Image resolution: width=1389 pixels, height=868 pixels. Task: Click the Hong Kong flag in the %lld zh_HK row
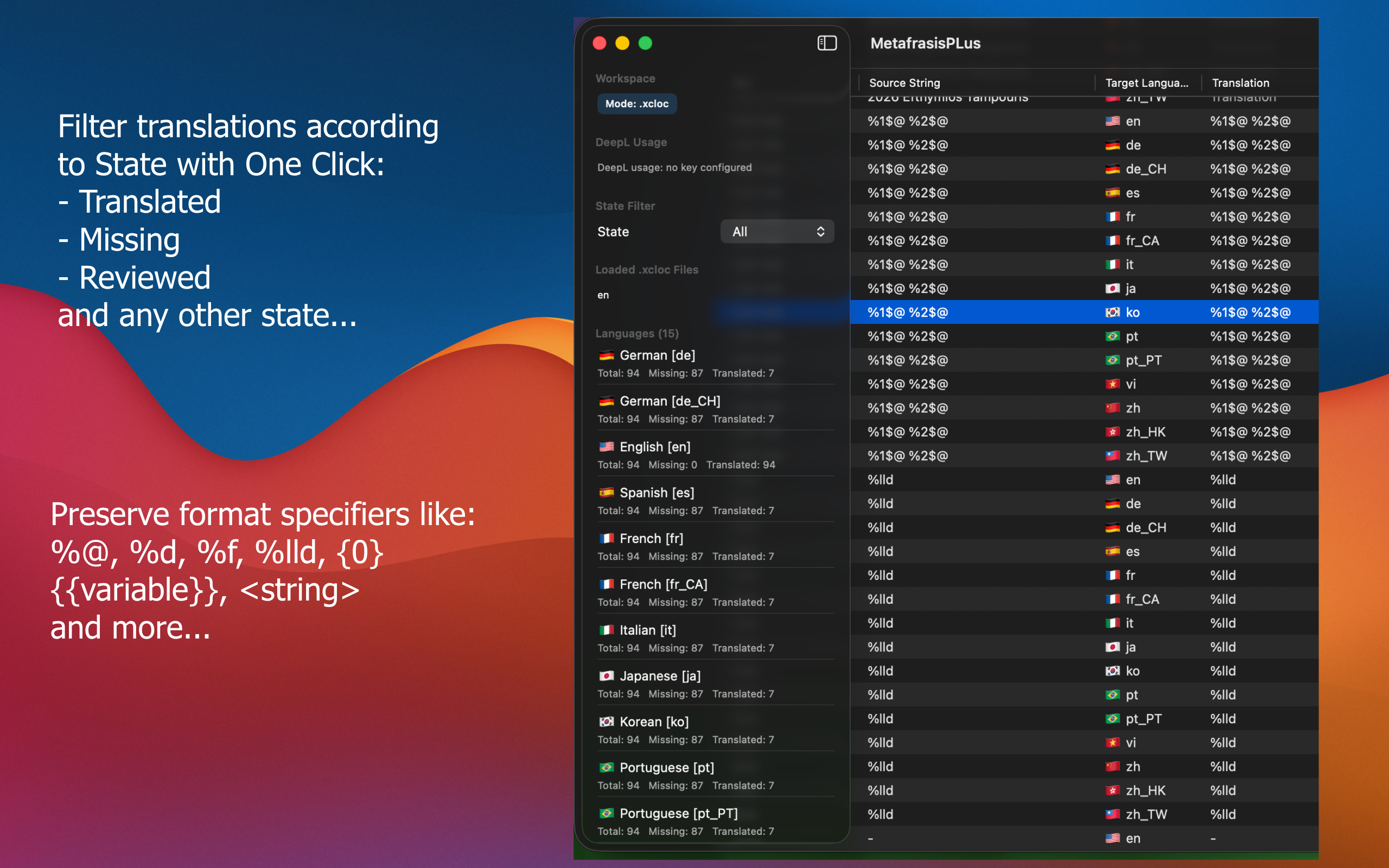tap(1112, 790)
